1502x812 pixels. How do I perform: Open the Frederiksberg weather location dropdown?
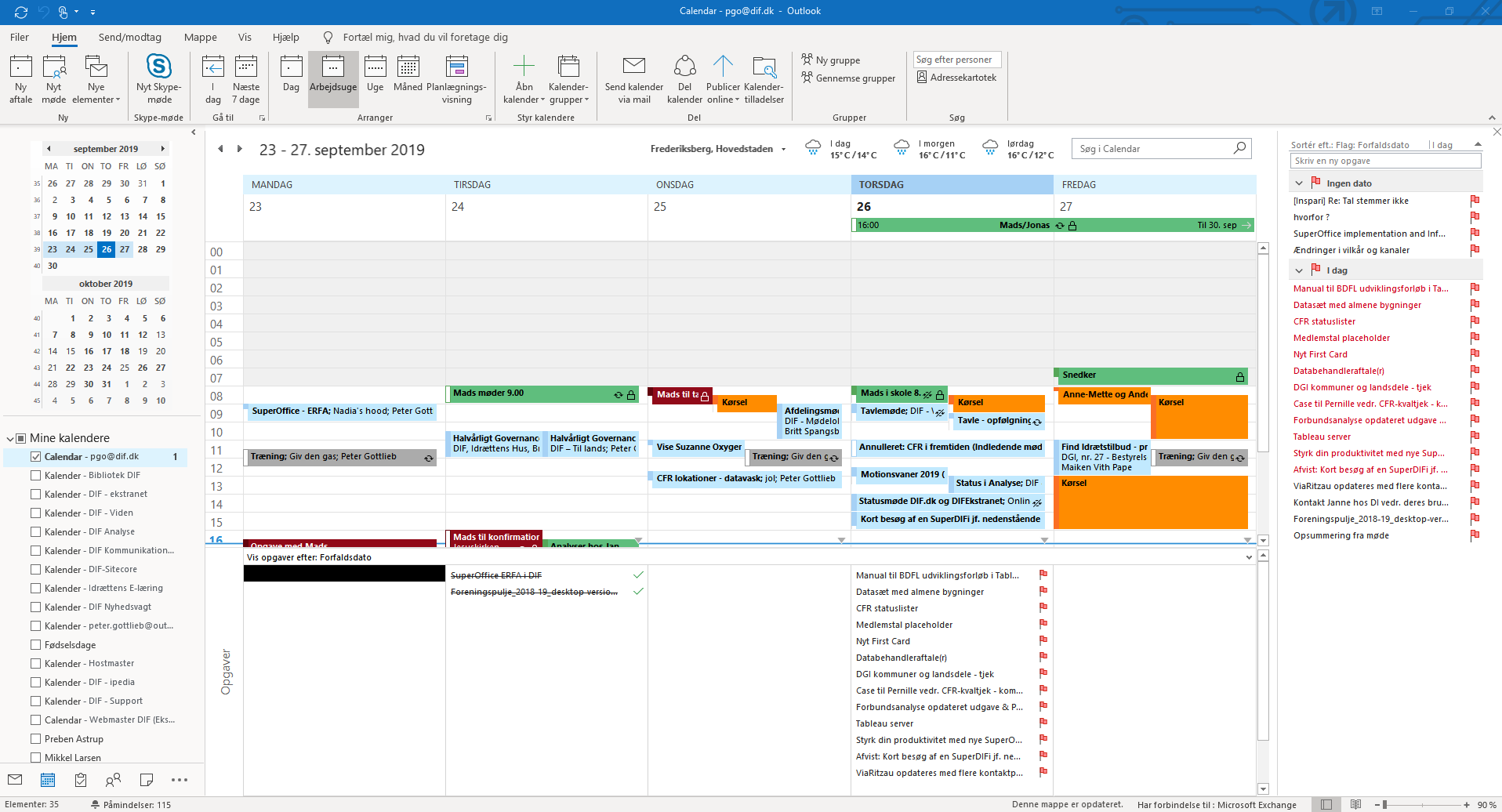pos(783,149)
